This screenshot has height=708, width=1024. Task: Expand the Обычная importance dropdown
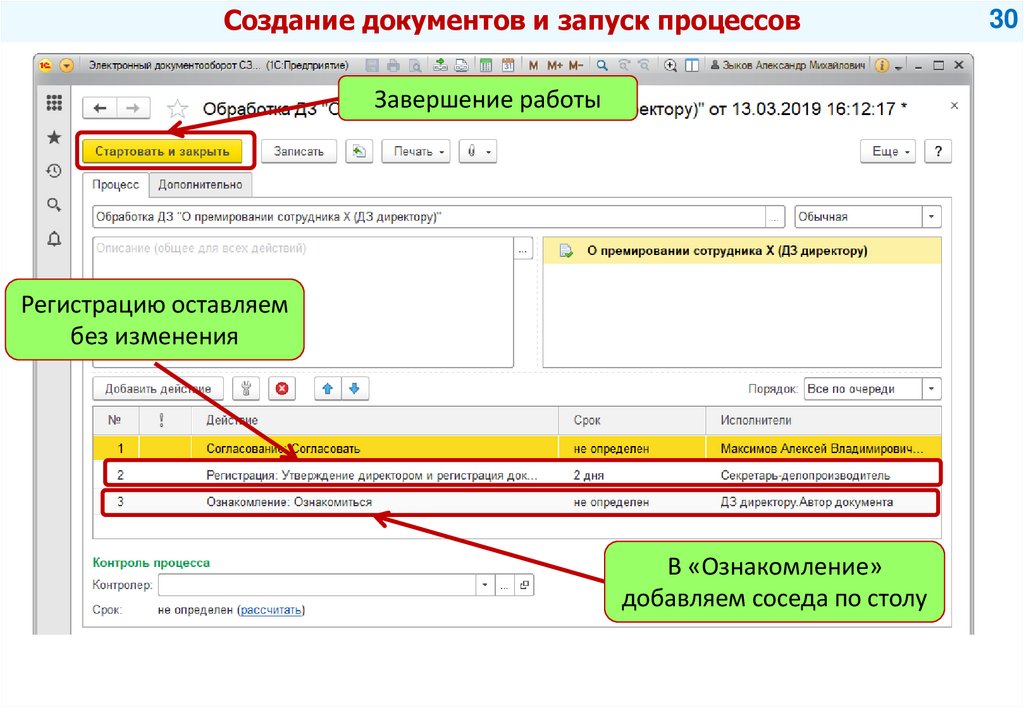pyautogui.click(x=931, y=217)
